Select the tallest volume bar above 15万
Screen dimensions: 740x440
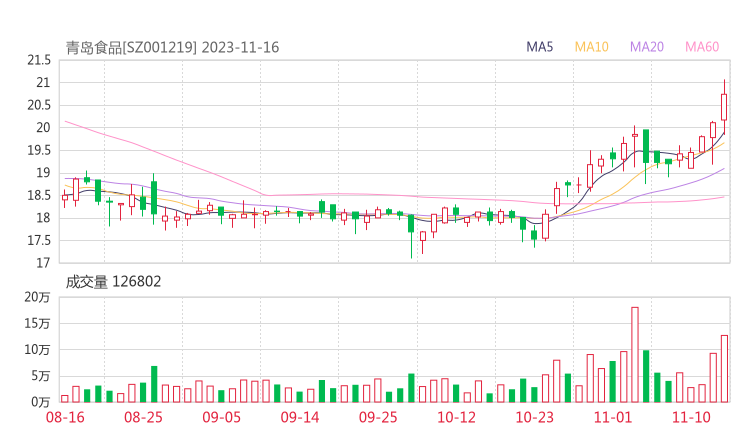click(x=635, y=355)
